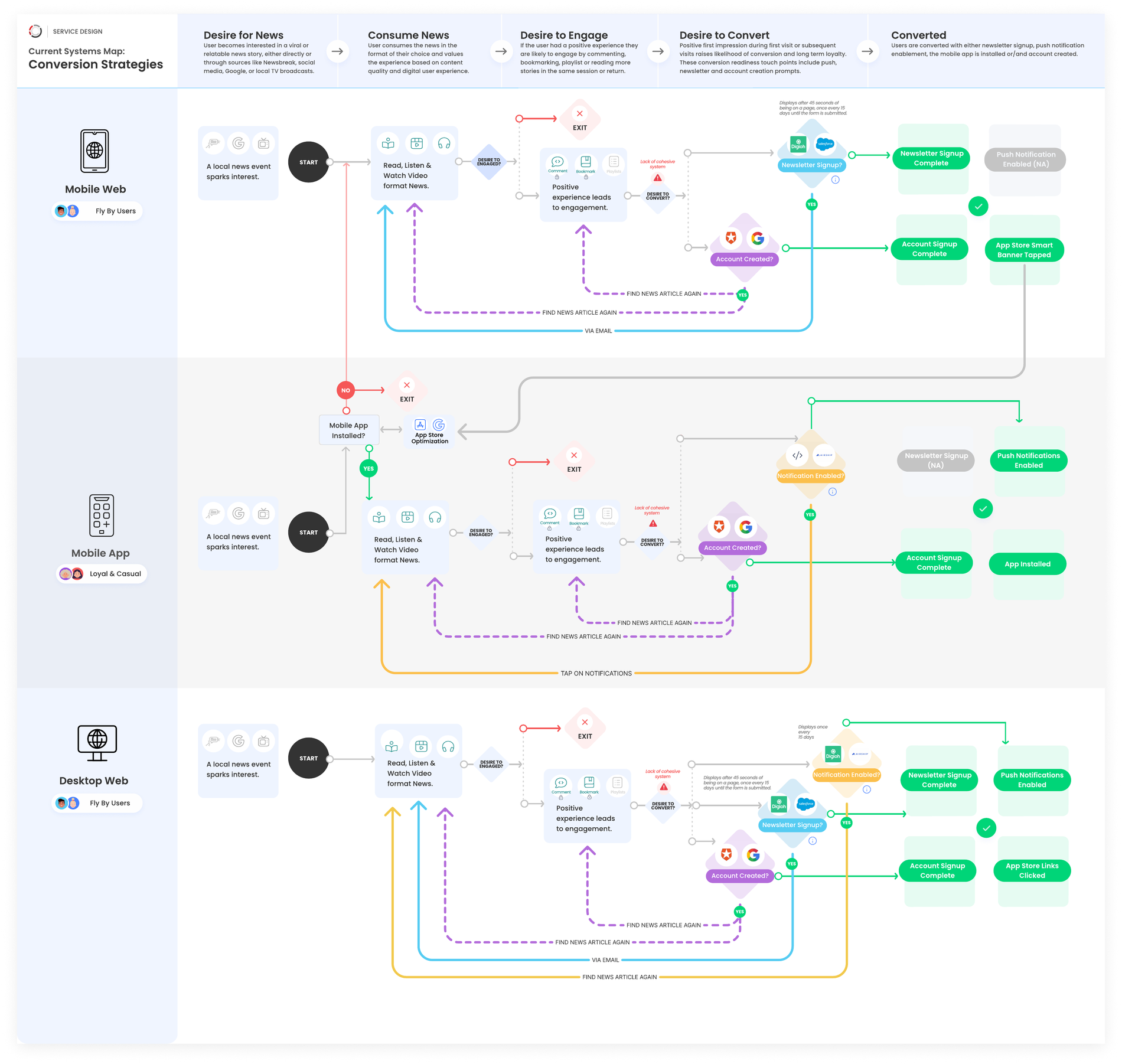Click Newsletter Signup (NA) grey pill
The width and height of the screenshot is (1122, 1064).
(936, 460)
